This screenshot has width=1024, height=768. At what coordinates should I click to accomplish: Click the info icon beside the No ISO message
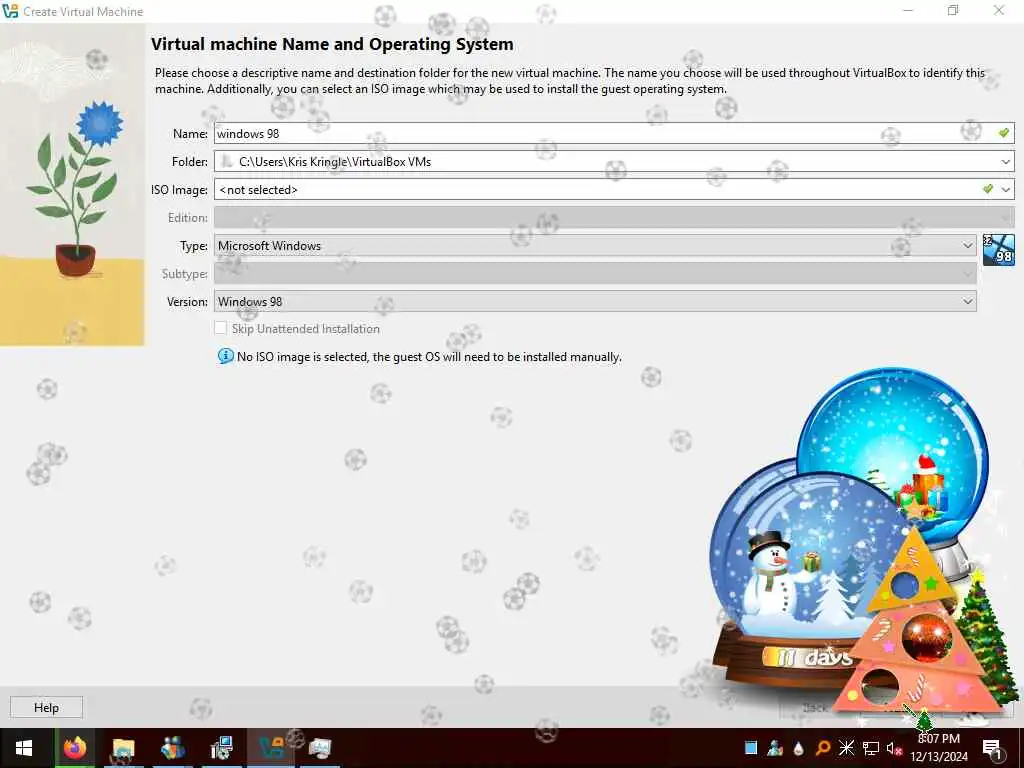[225, 356]
